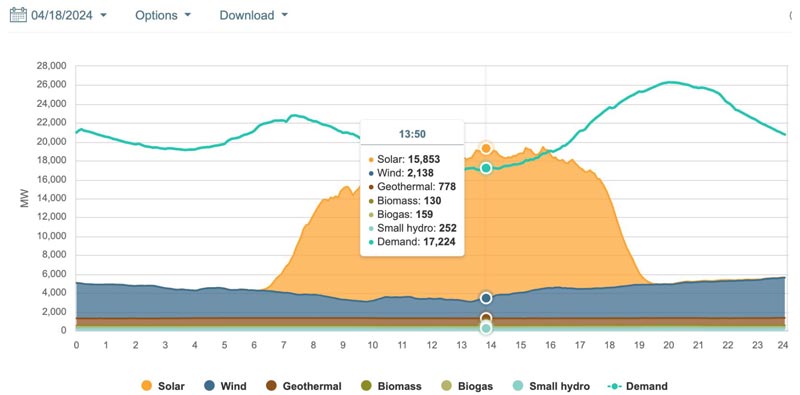Click the teal Demand marker at 13:50

click(x=486, y=168)
